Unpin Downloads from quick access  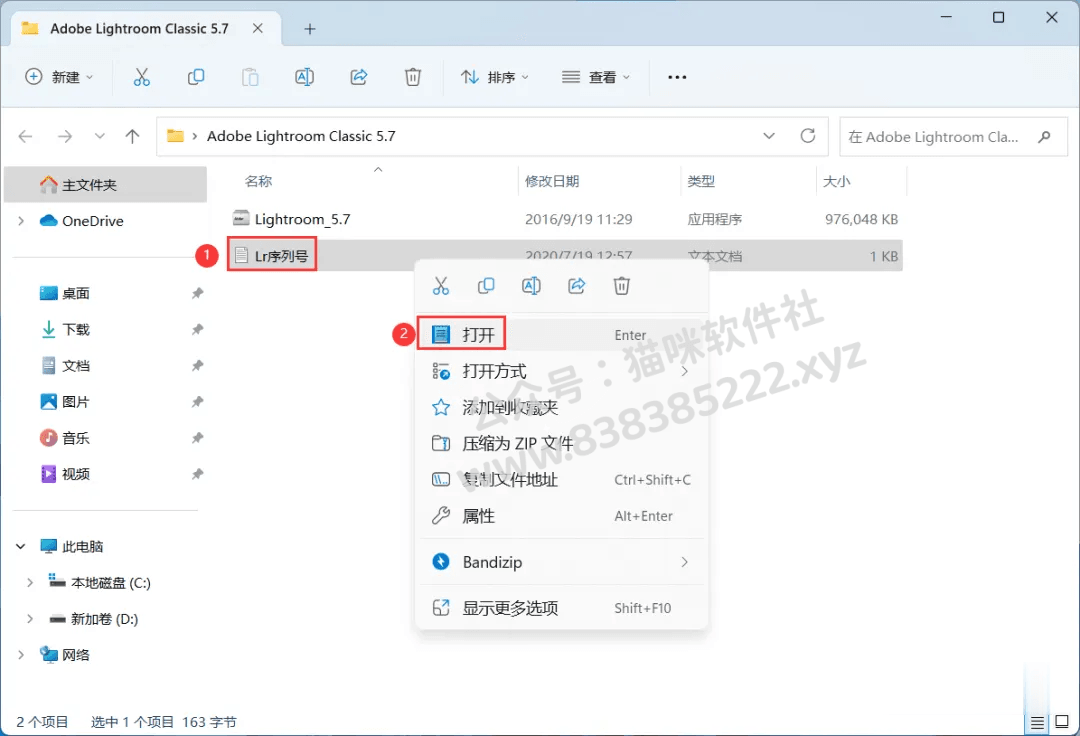(x=198, y=329)
